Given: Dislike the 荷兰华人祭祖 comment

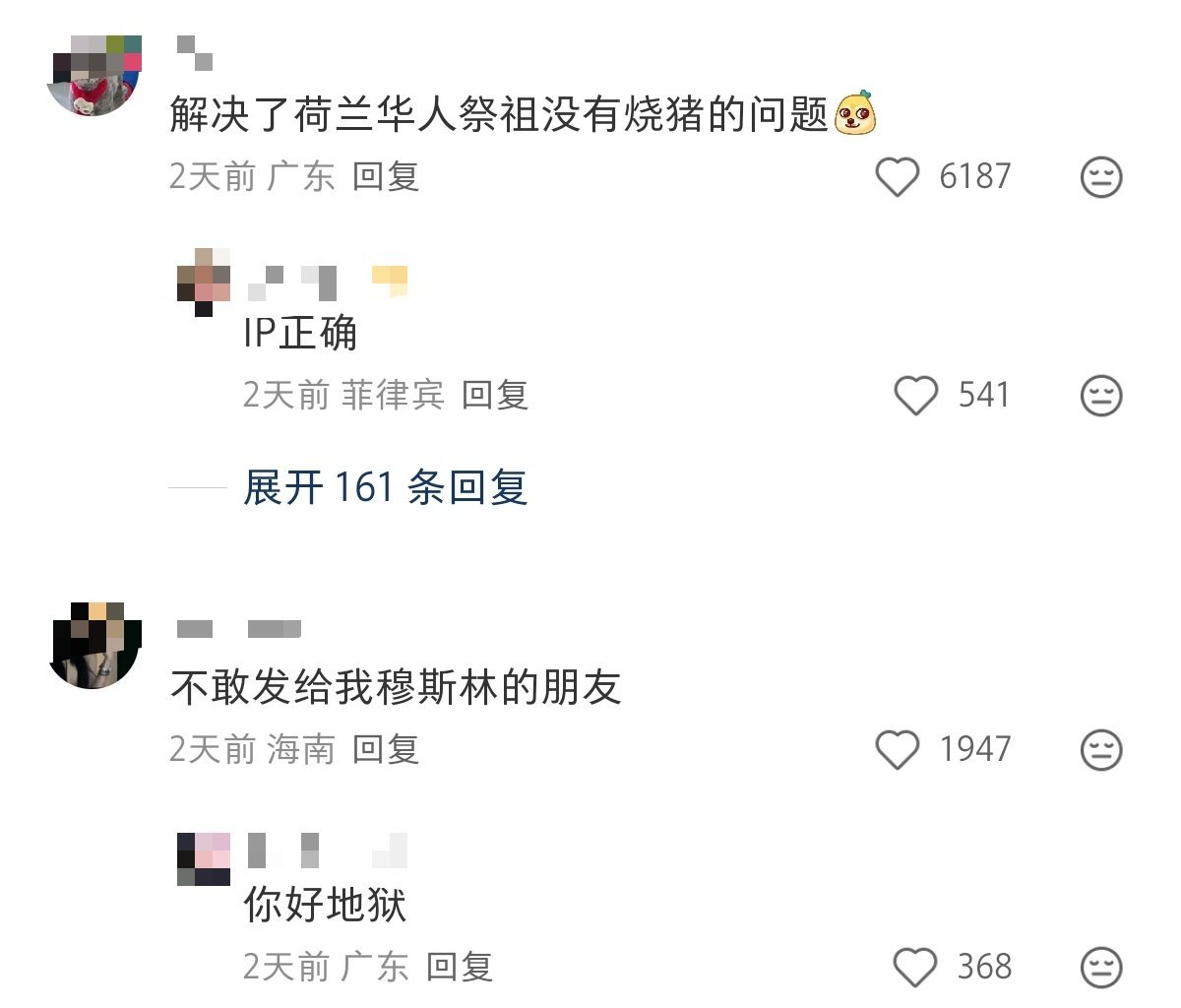Looking at the screenshot, I should coord(1101,177).
